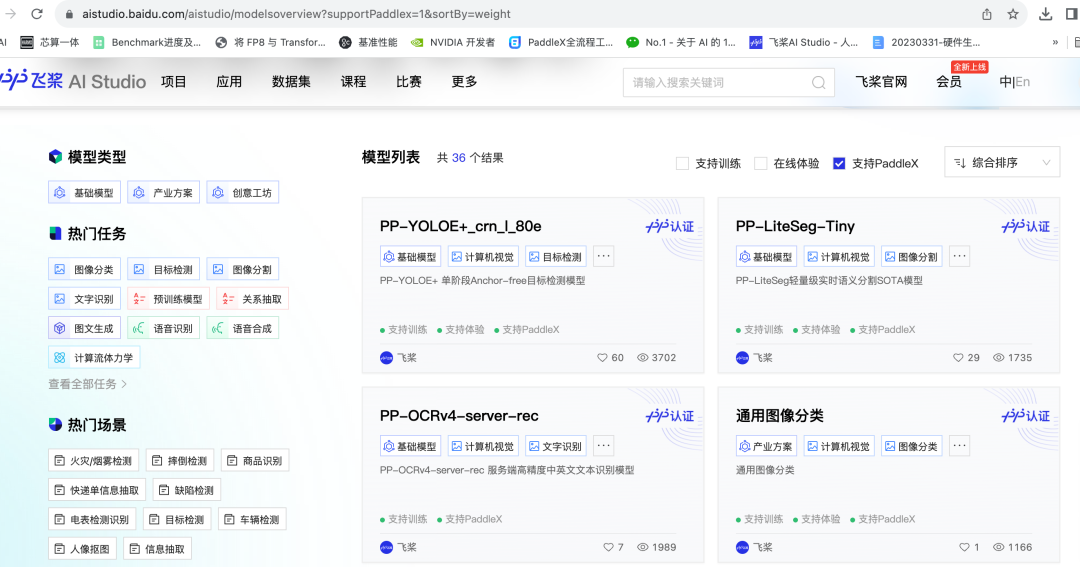Uncheck the 支持PaddleX checkbox

[x=839, y=163]
